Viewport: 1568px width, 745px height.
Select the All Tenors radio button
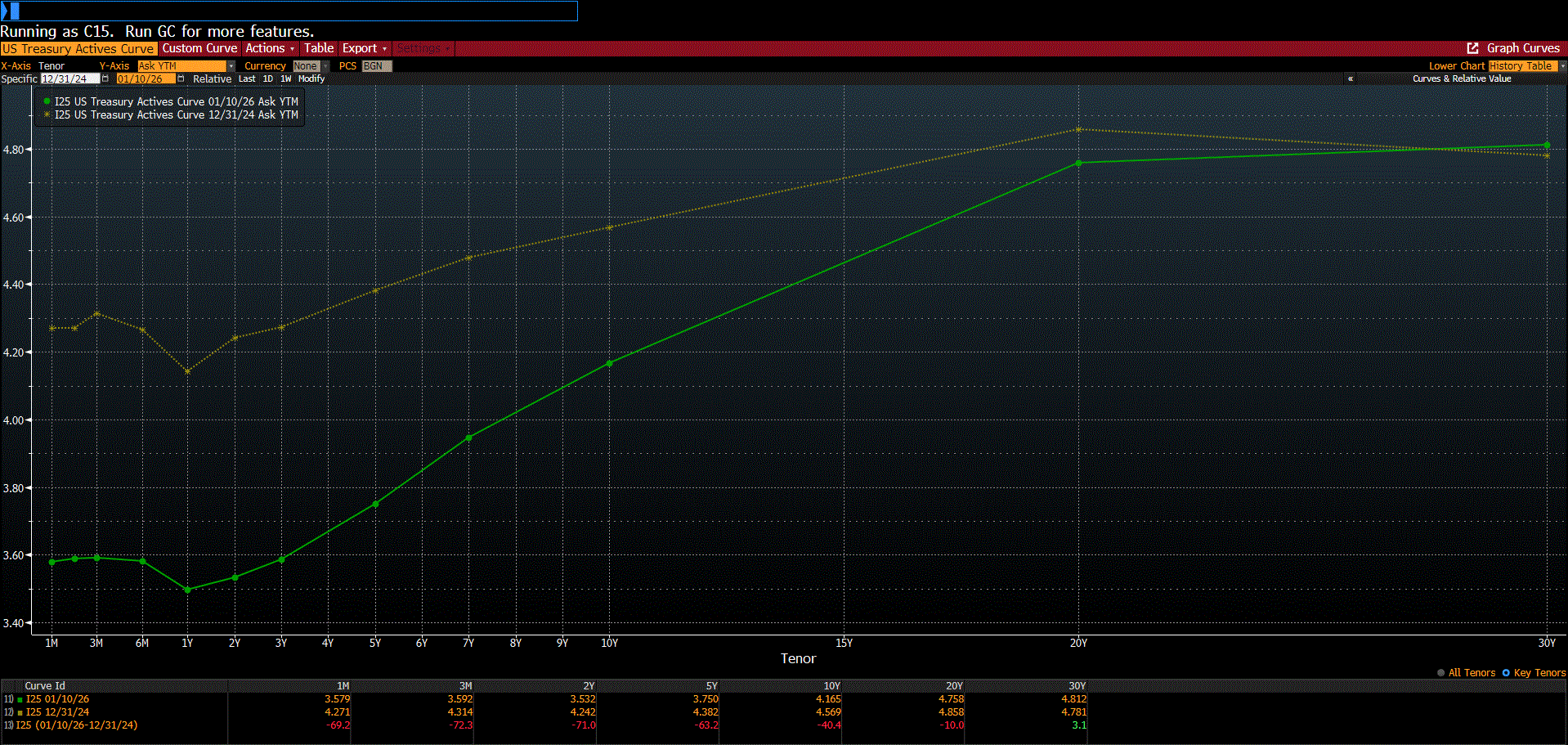tap(1441, 672)
